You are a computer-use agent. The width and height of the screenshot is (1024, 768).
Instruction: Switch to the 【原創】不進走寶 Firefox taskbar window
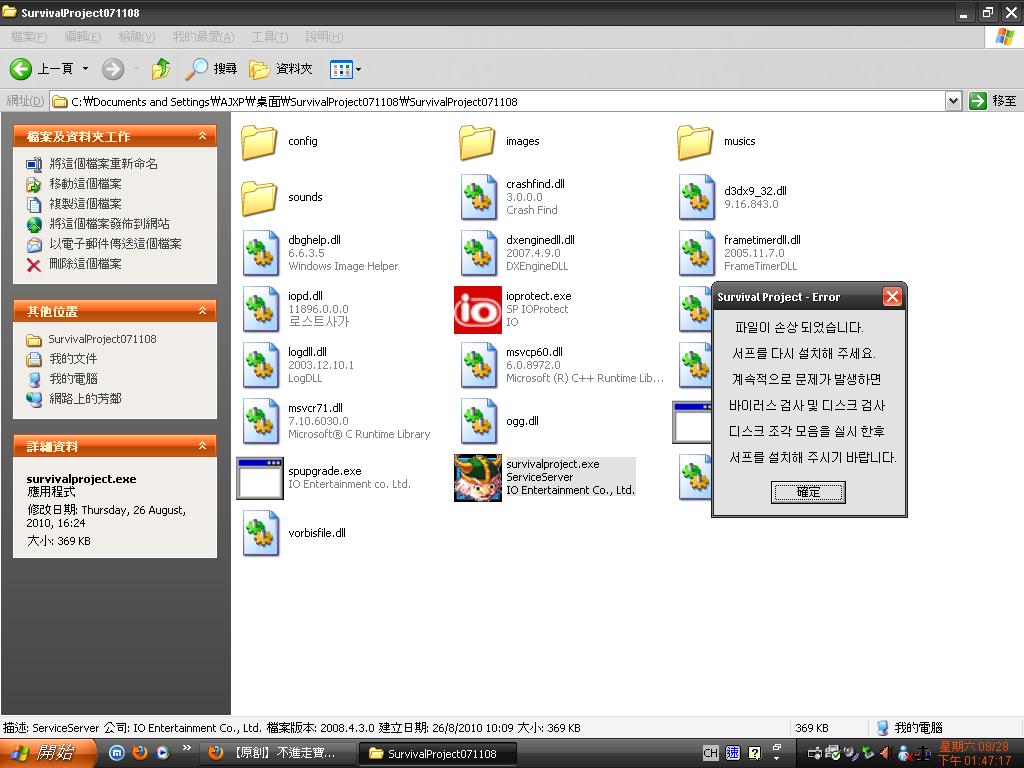click(278, 754)
